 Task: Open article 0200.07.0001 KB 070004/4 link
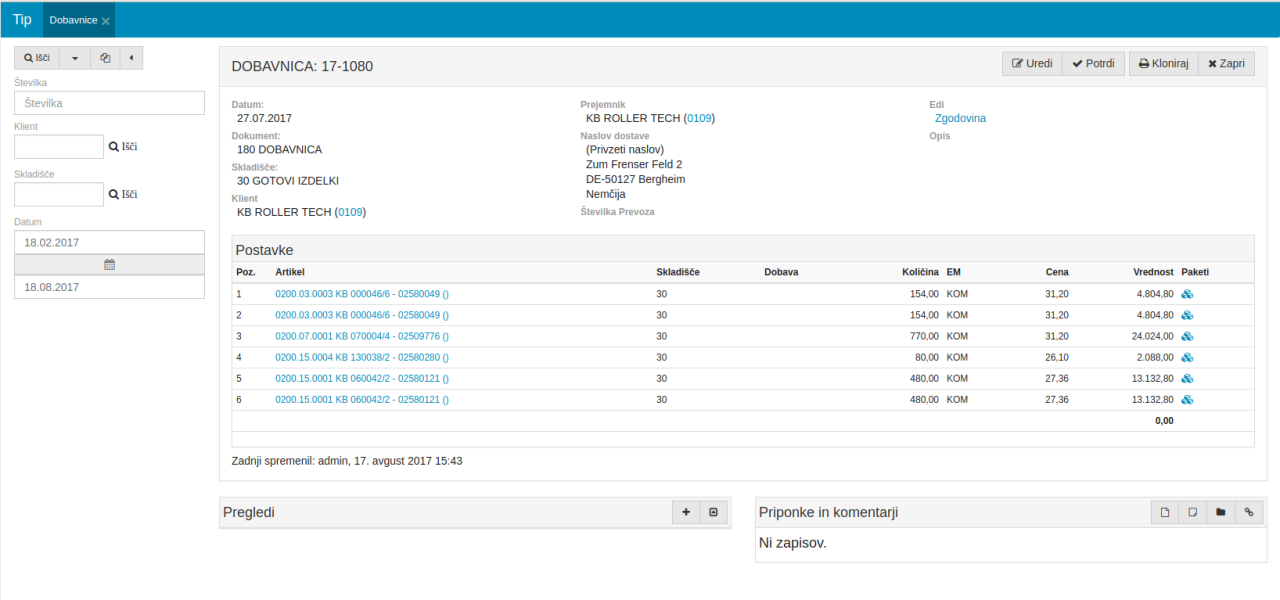point(361,336)
